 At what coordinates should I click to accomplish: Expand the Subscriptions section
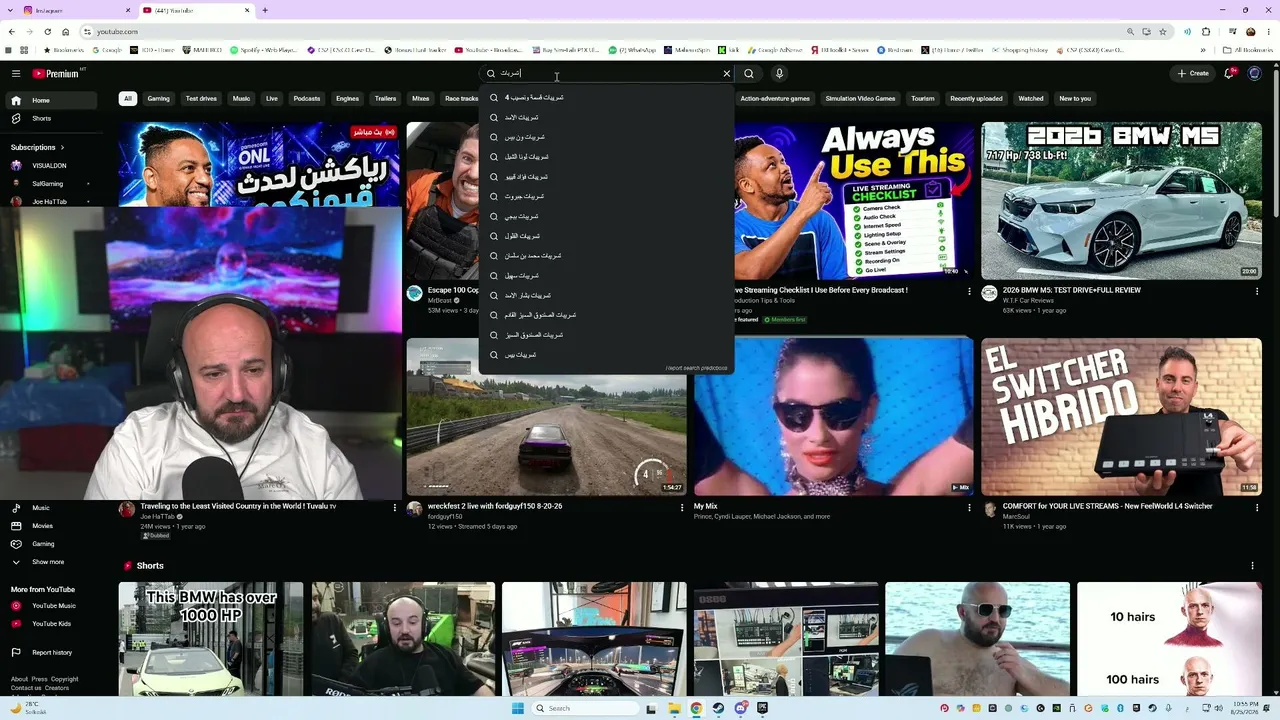(38, 147)
